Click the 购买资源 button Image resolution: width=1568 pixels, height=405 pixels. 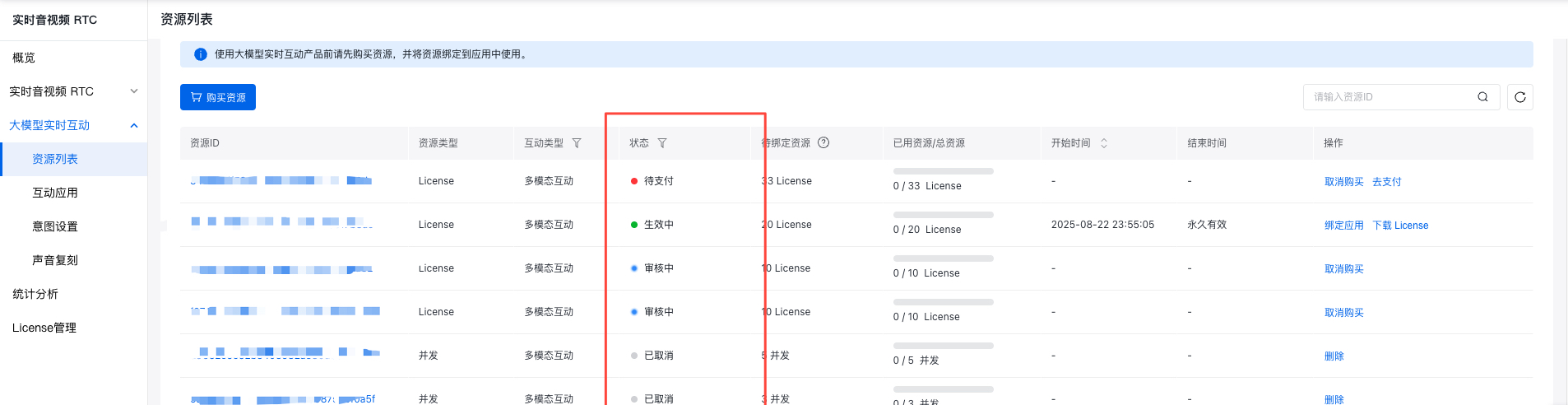click(218, 97)
